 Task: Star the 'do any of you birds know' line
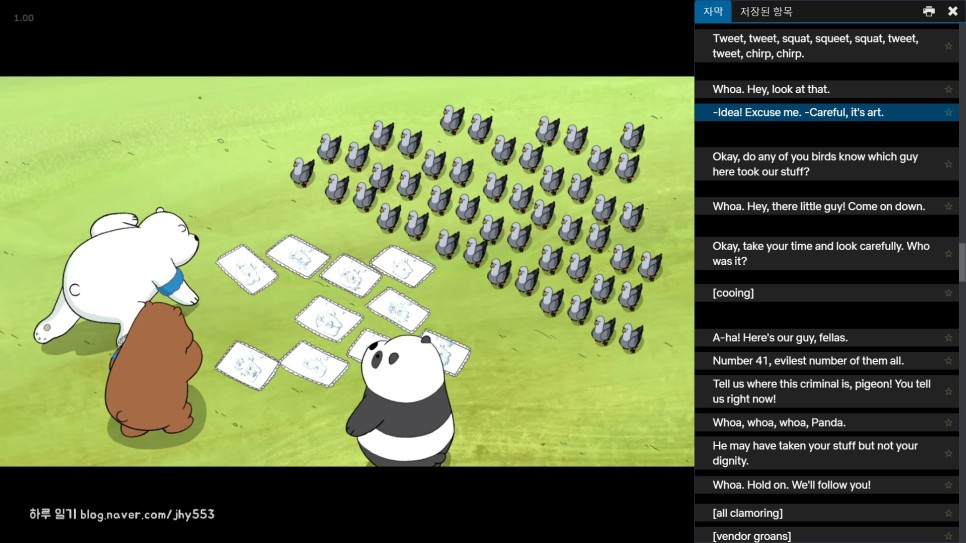pyautogui.click(x=948, y=164)
